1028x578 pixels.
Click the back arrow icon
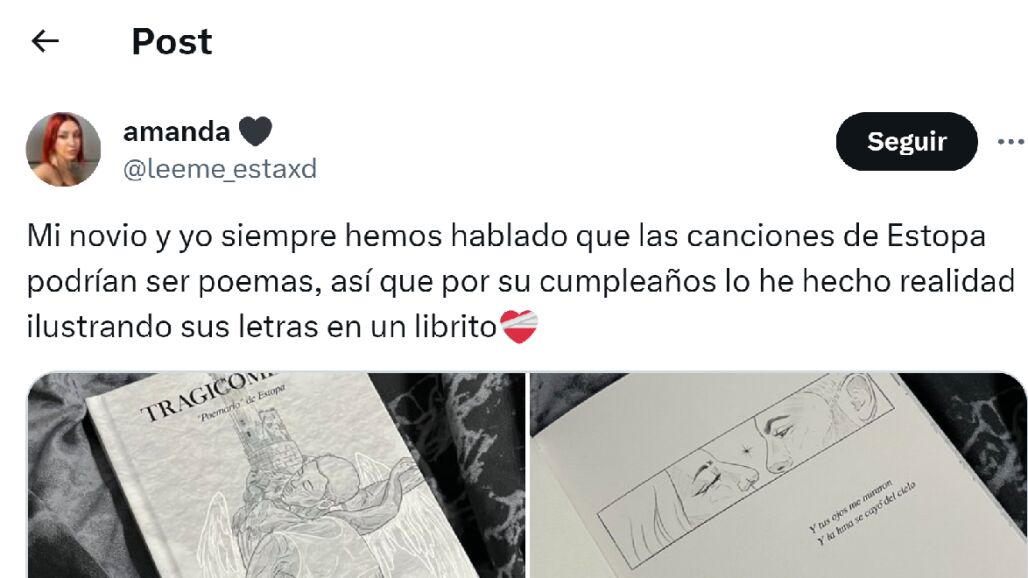pyautogui.click(x=45, y=41)
